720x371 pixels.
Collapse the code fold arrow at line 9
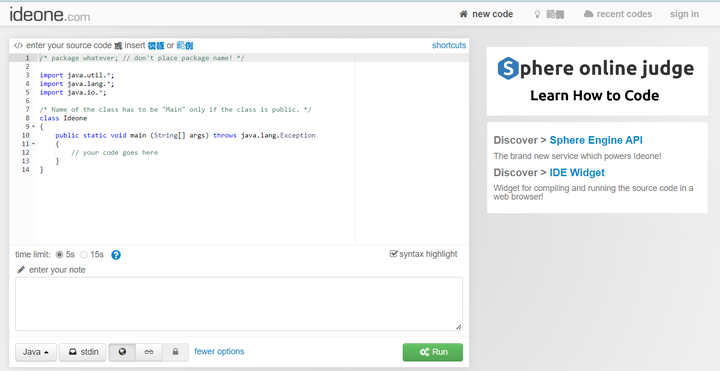pyautogui.click(x=34, y=127)
